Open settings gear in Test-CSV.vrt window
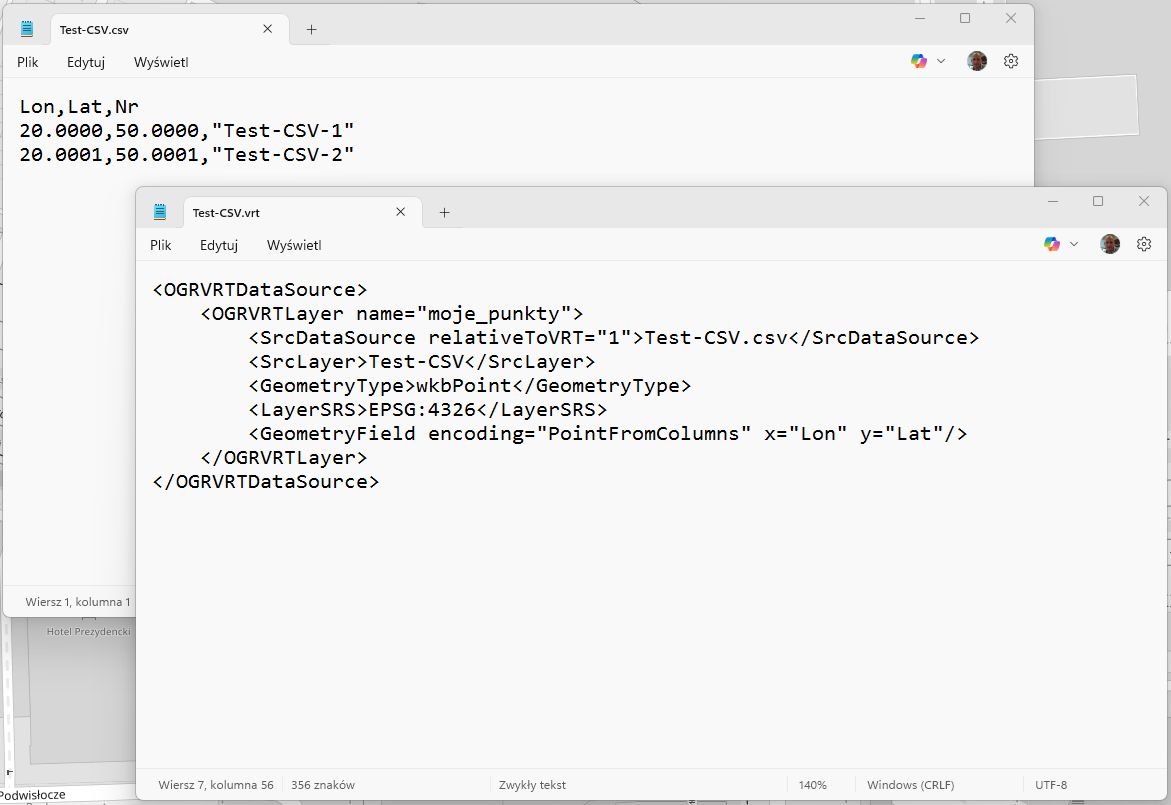This screenshot has height=805, width=1171. click(1144, 244)
